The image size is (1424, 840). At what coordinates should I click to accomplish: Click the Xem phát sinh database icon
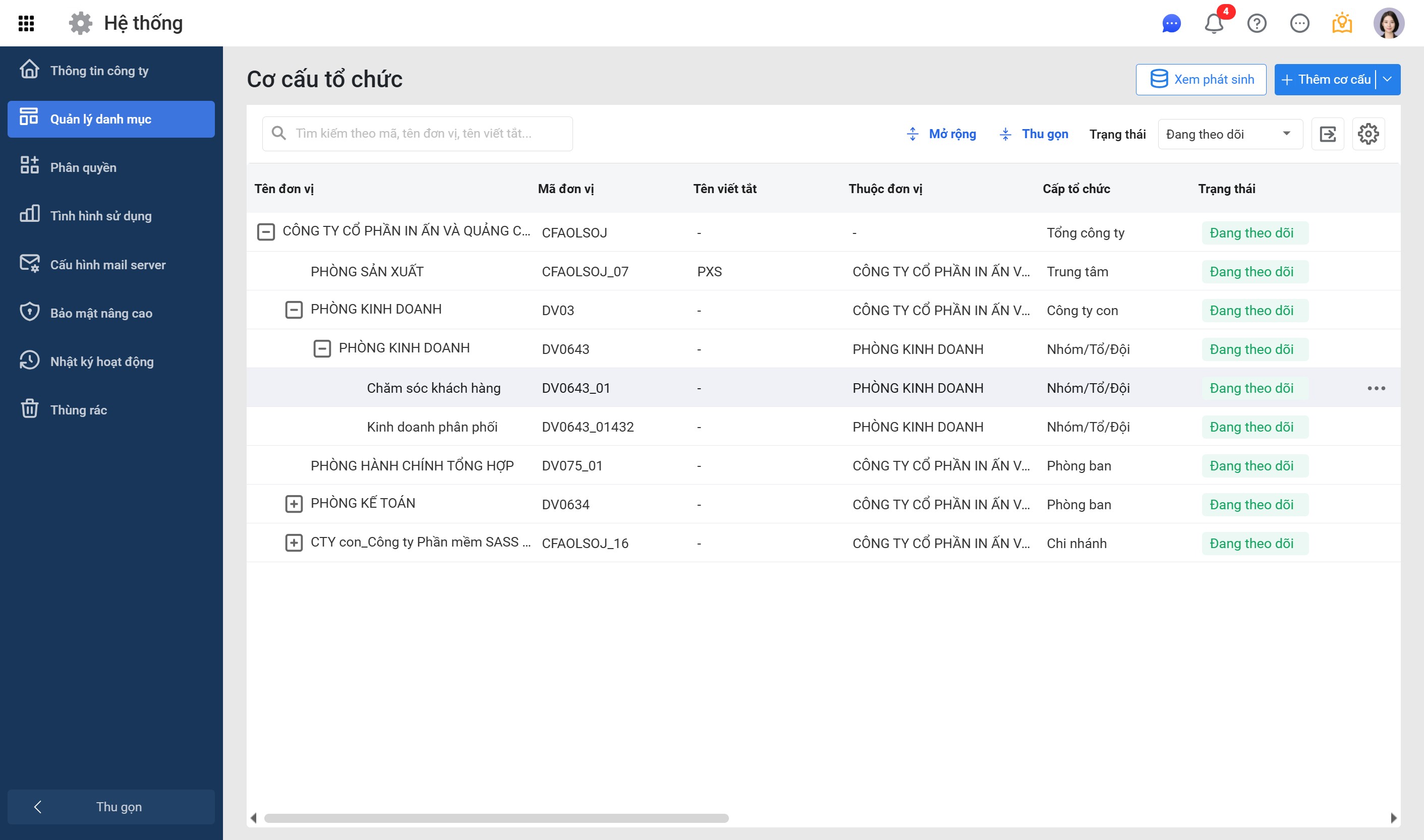tap(1159, 79)
